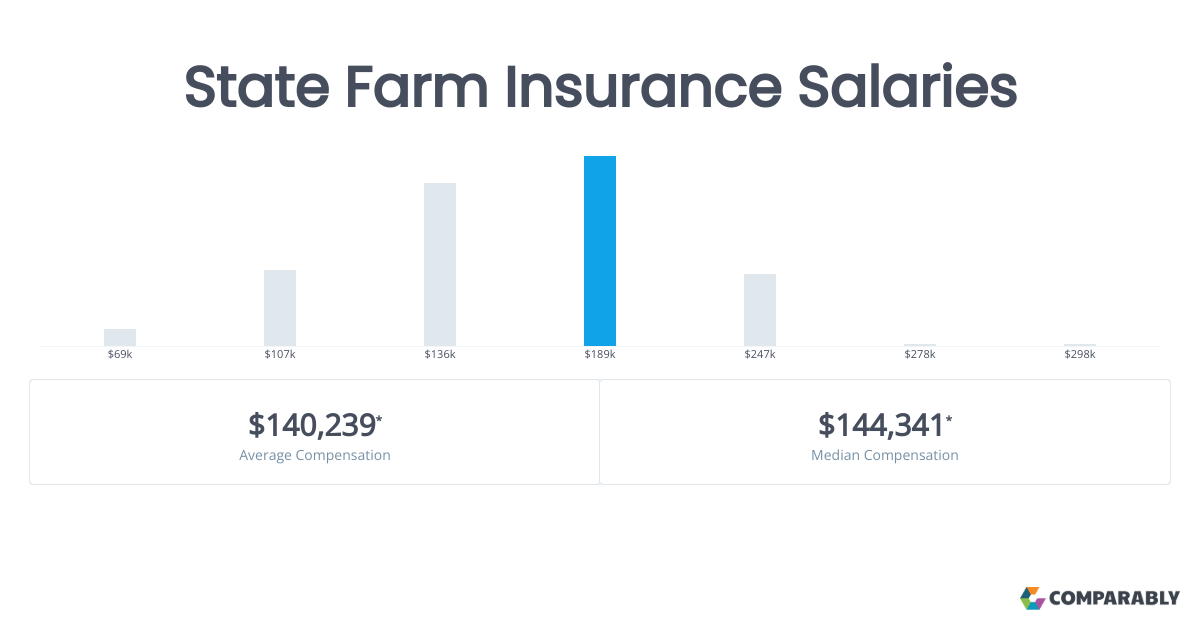Screen dimensions: 1200x630
Task: Click the $107k axis label
Action: pos(280,355)
